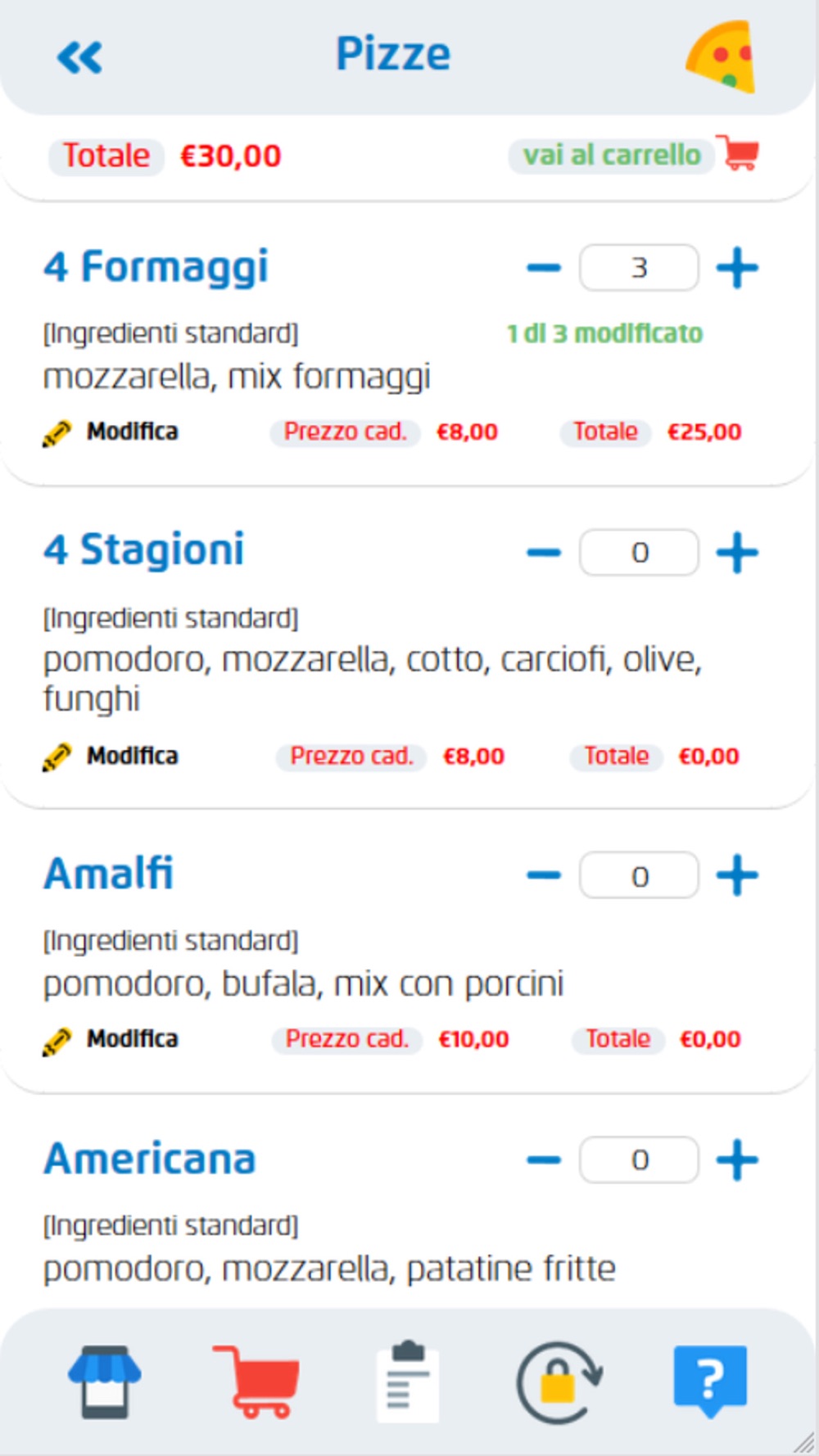Decrease 4 Formaggi quantity with minus
Viewport: 819px width, 1456px height.
[x=544, y=268]
